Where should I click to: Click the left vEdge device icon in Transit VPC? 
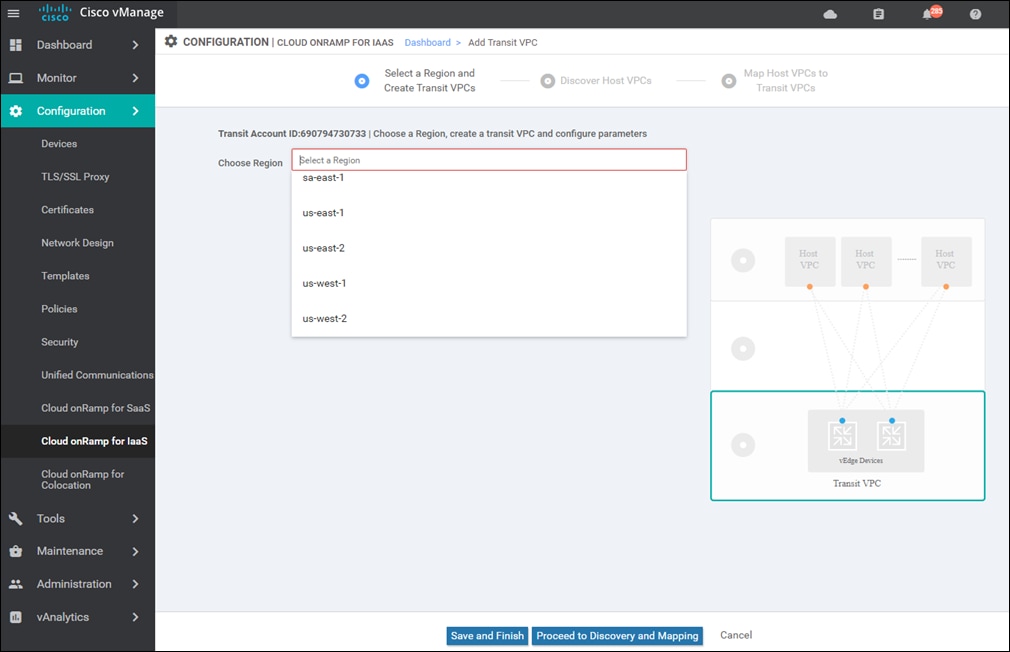(842, 436)
